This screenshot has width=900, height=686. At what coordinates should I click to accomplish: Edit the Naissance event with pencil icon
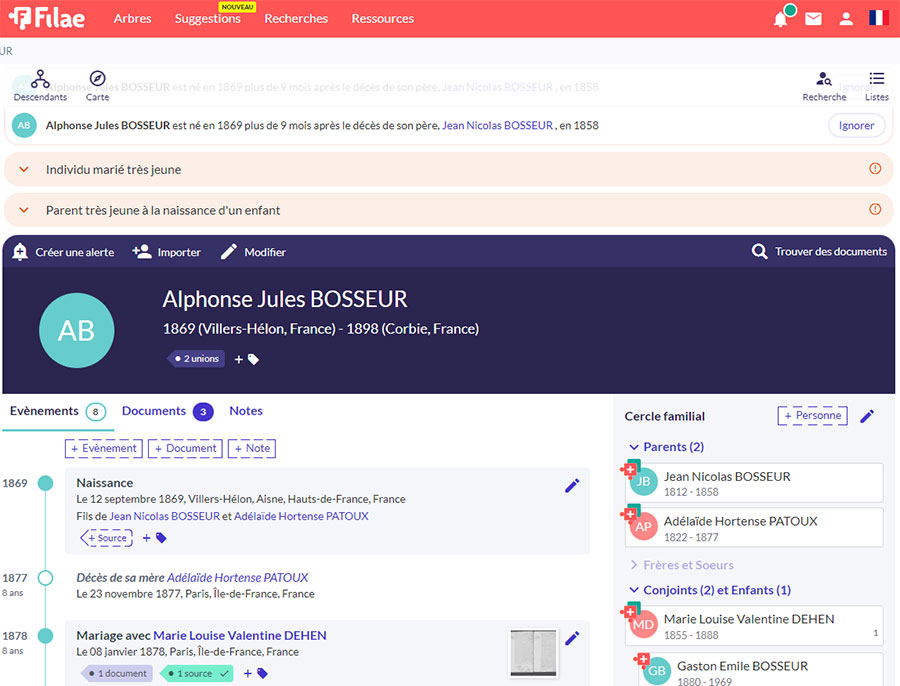click(572, 485)
